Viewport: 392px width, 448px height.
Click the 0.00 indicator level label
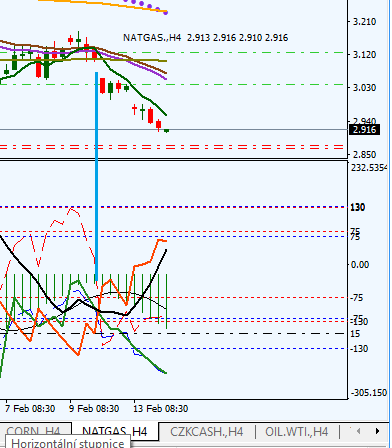coord(360,265)
